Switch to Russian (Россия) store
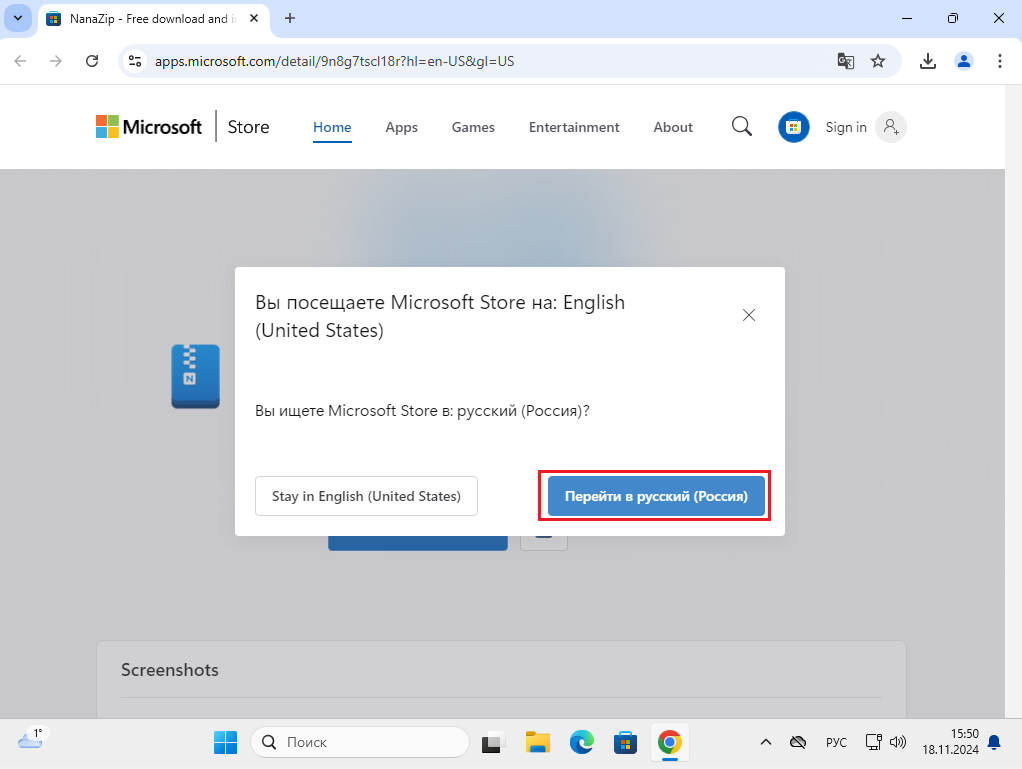1022x769 pixels. tap(656, 496)
